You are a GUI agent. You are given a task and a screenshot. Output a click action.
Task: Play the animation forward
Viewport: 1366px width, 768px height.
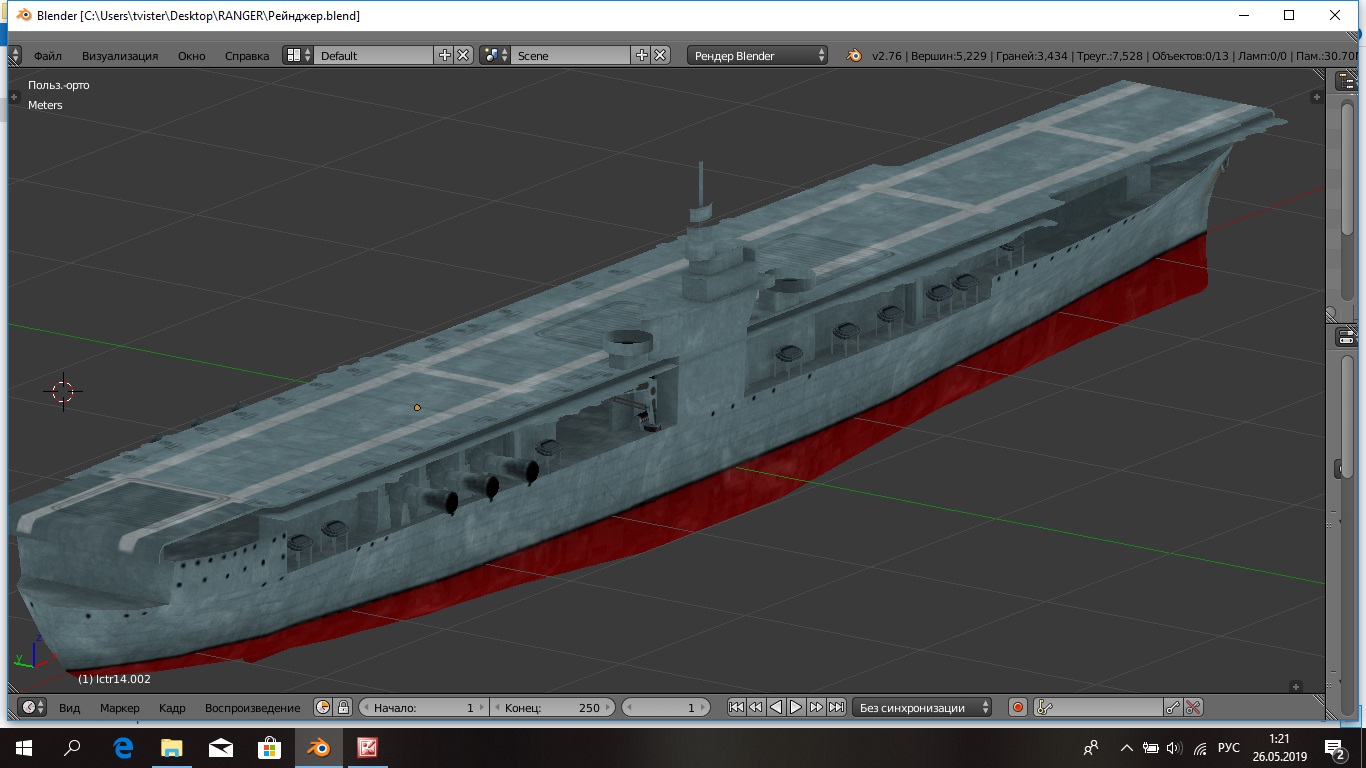coord(796,708)
